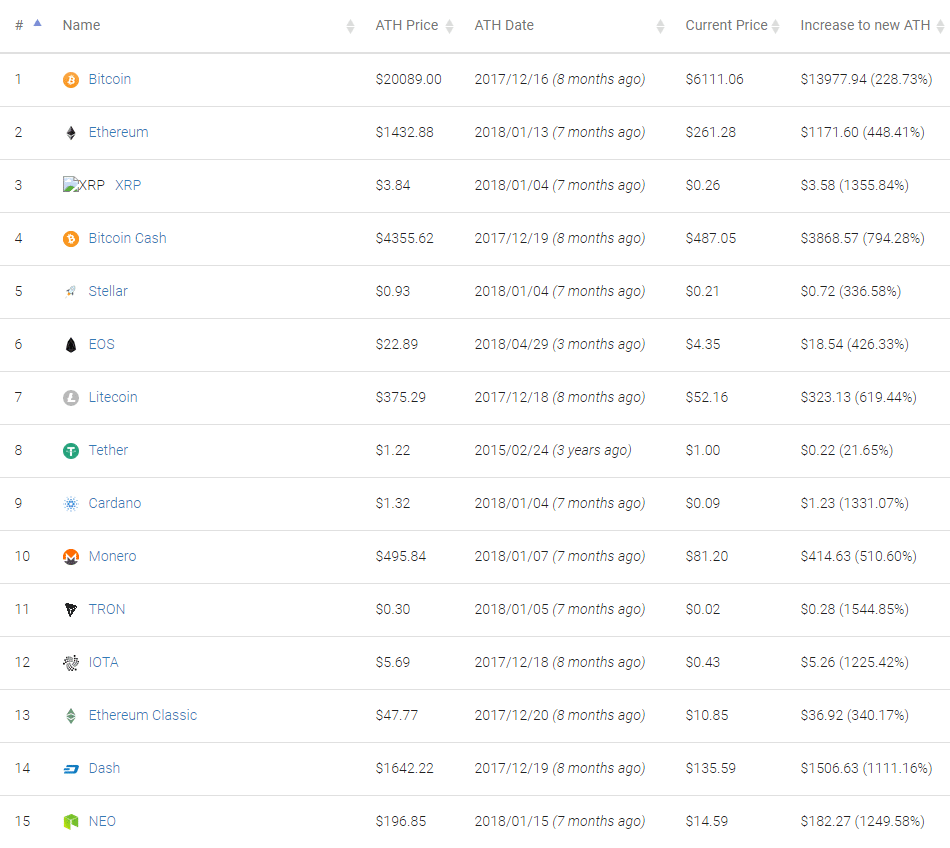Select Bitcoin ATH price $20089.00

point(408,79)
